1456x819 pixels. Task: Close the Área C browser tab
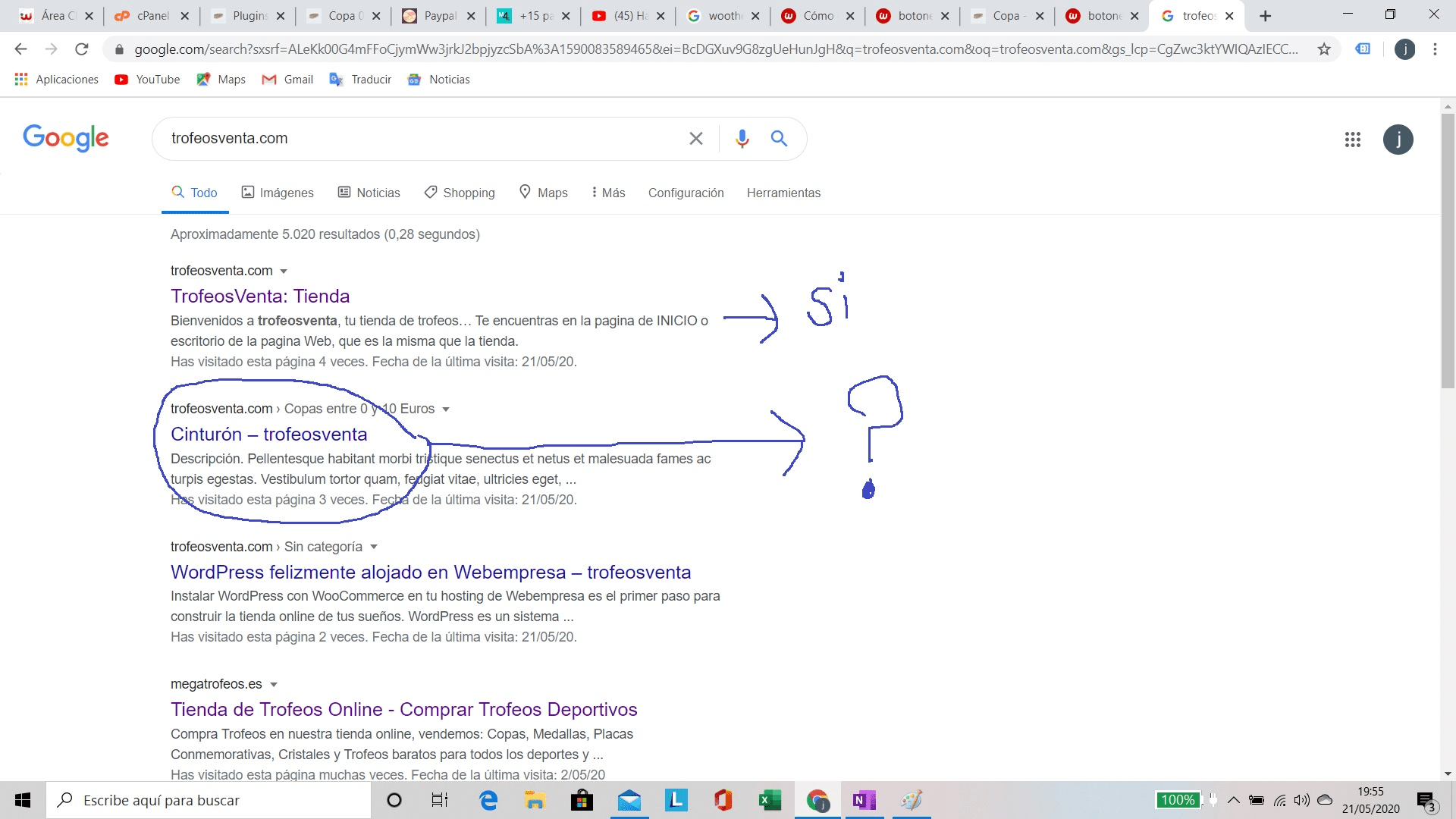(89, 16)
